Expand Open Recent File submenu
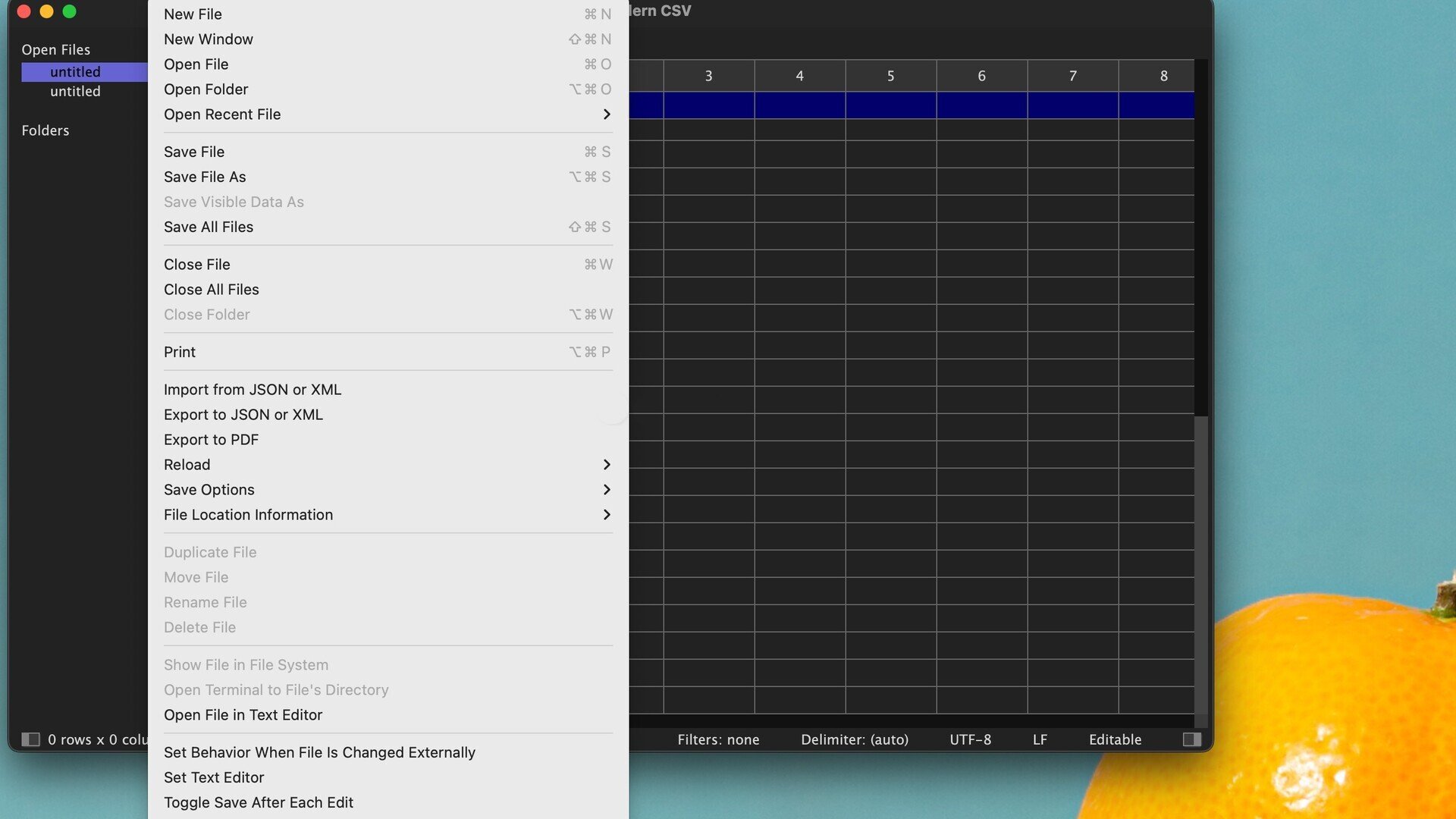 point(388,114)
